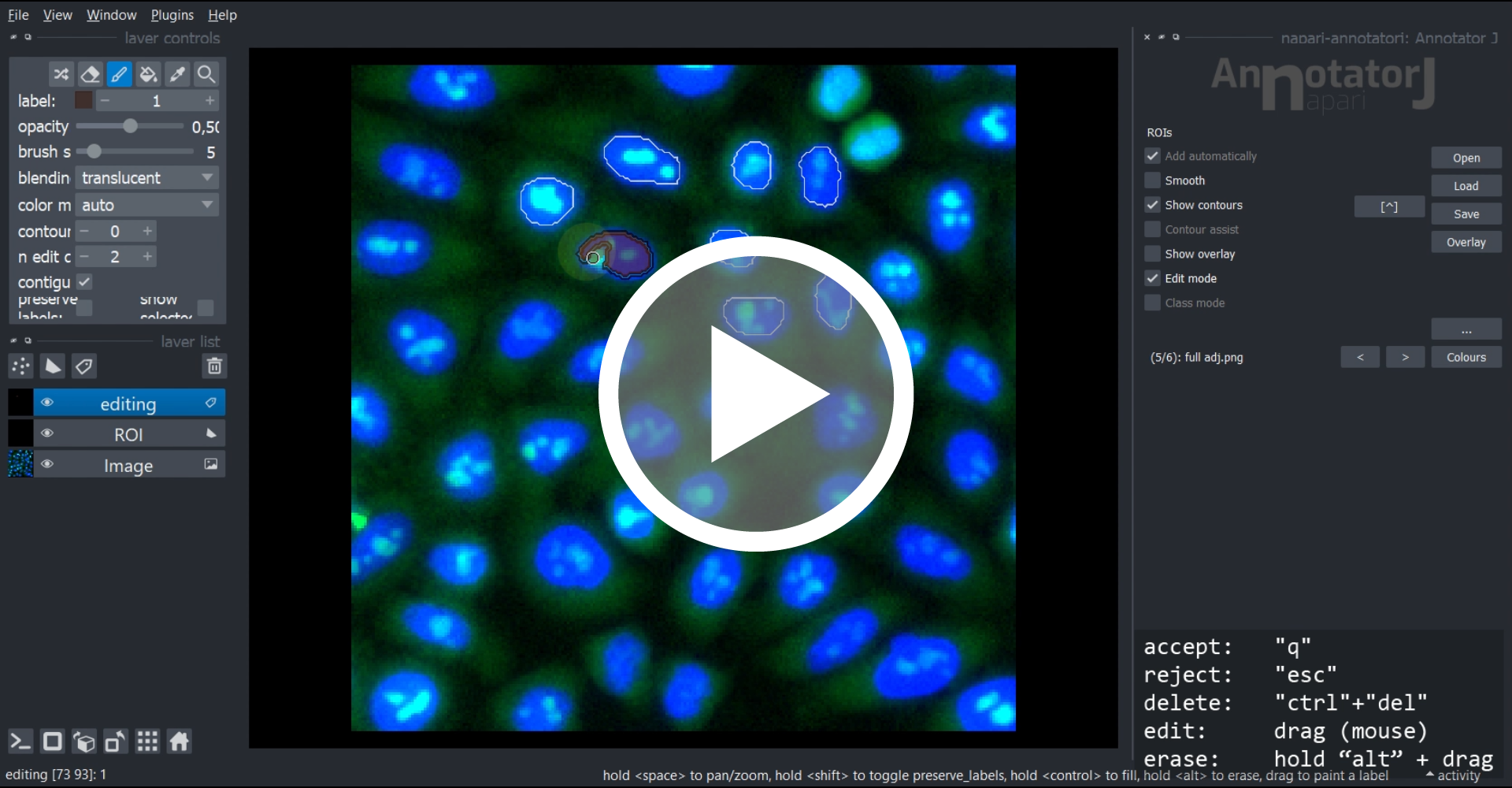Click the Open button
Viewport: 1512px width, 788px height.
pyautogui.click(x=1466, y=158)
